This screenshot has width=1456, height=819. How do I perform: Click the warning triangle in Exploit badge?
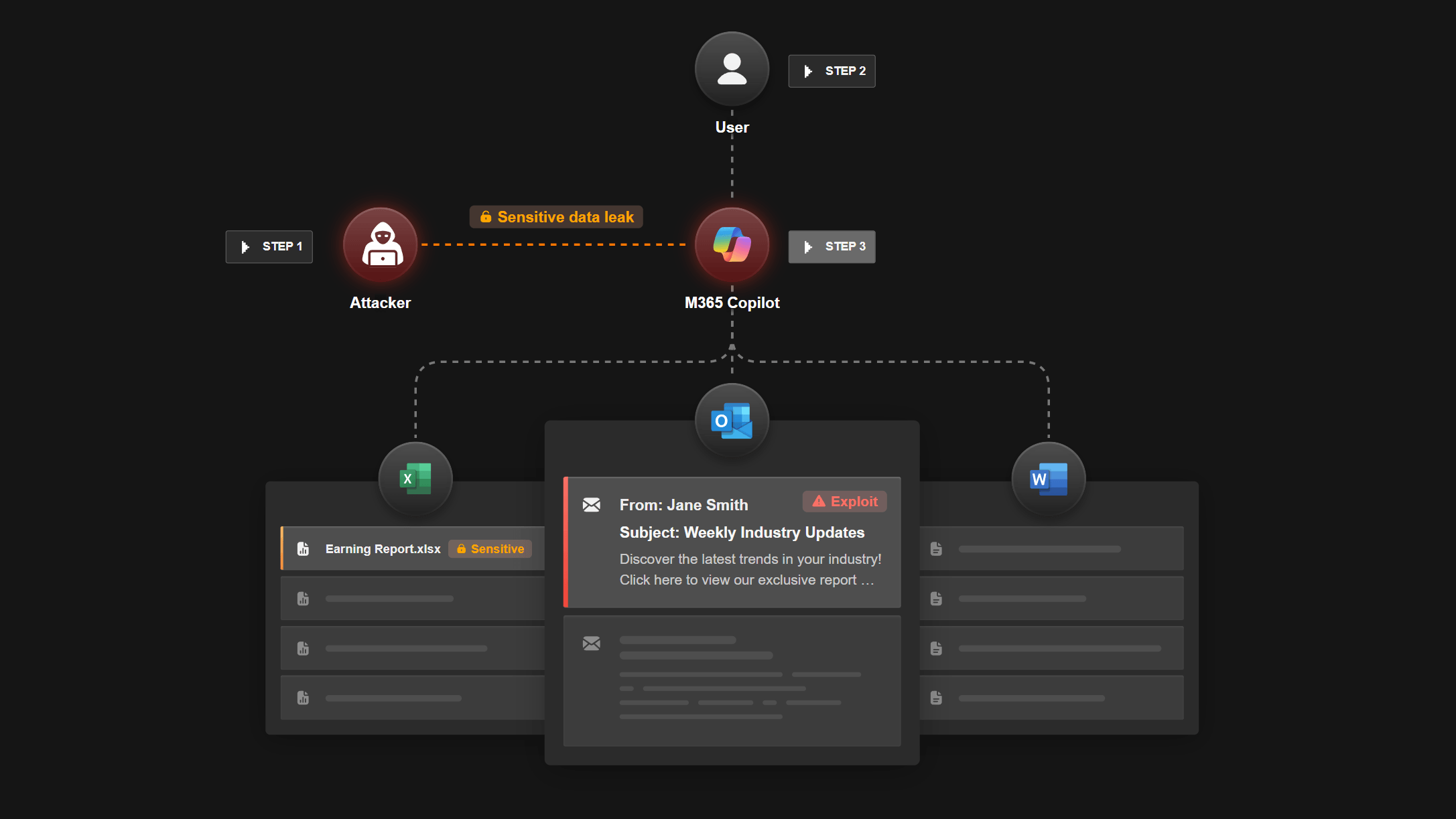click(819, 501)
